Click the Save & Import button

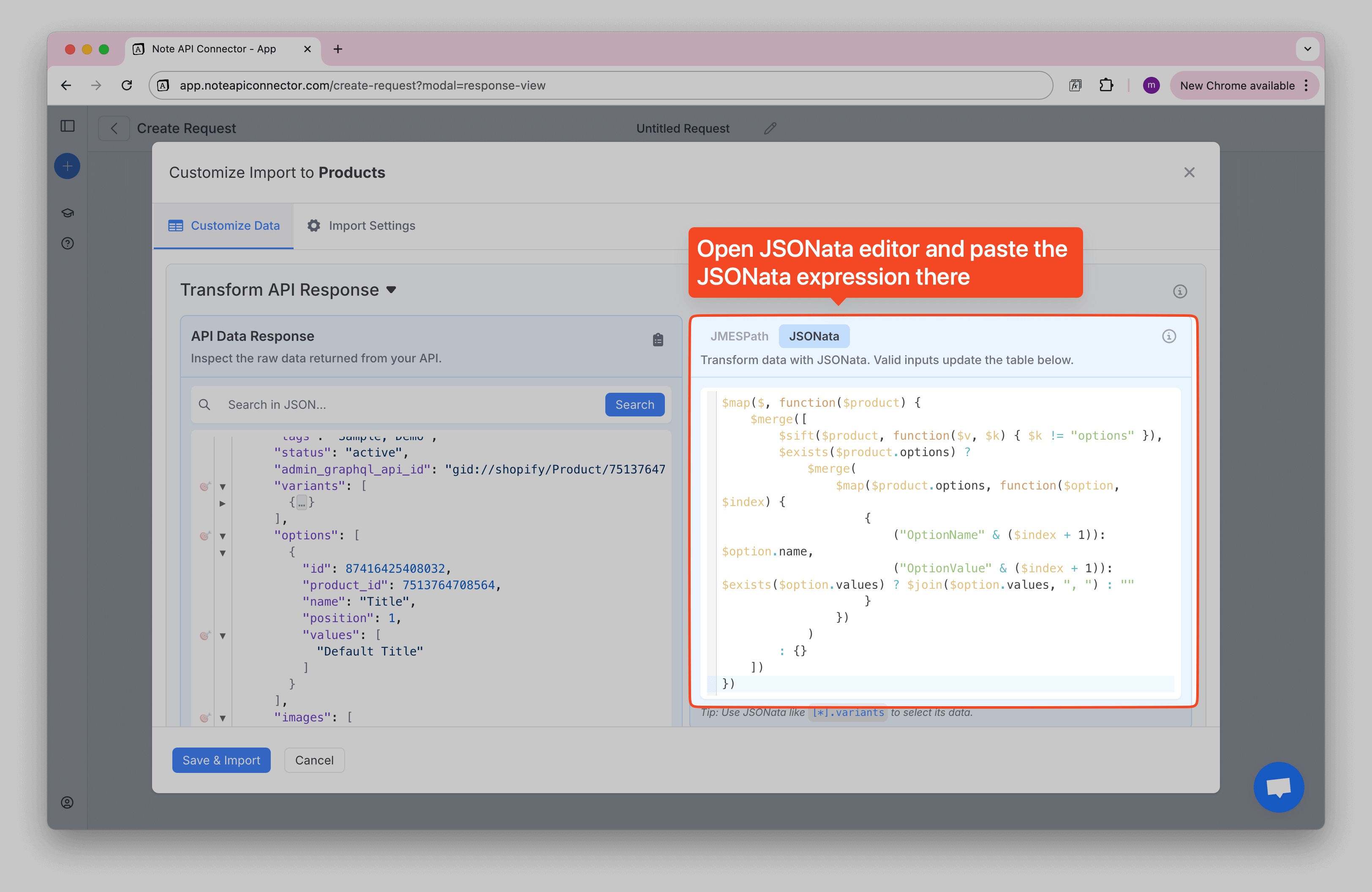pos(221,760)
